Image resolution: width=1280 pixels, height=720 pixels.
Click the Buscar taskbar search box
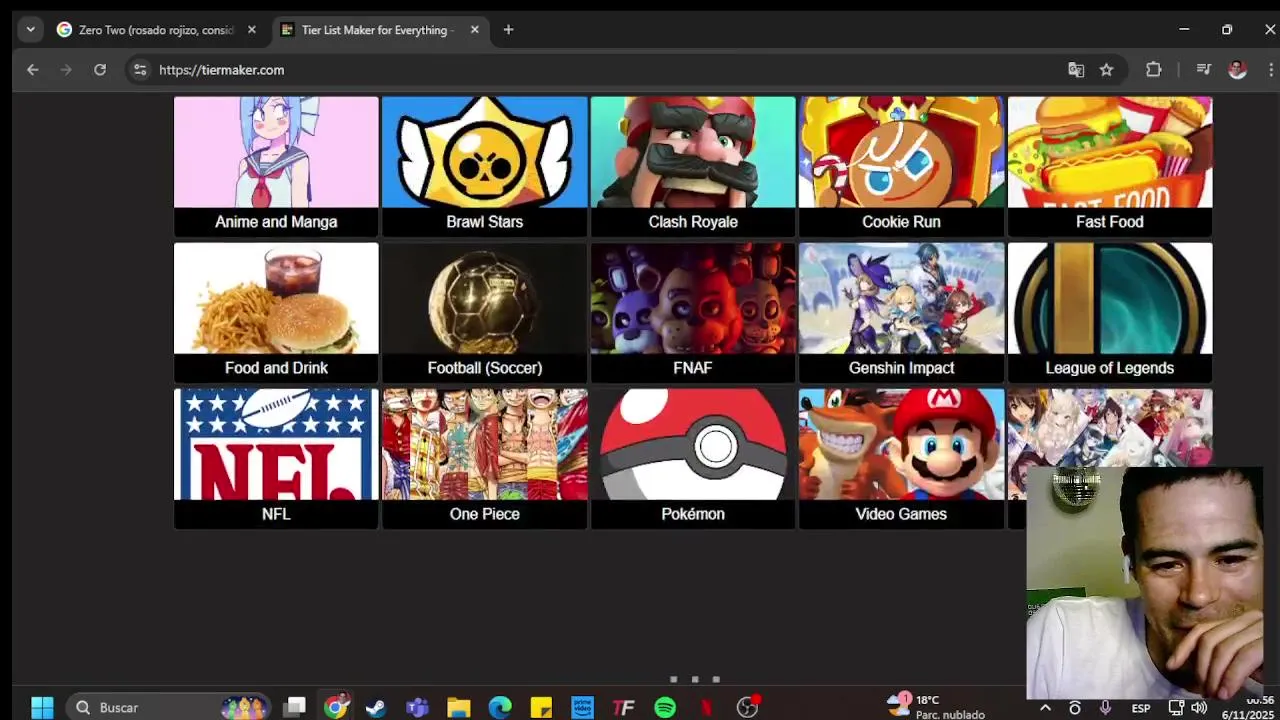tap(168, 708)
